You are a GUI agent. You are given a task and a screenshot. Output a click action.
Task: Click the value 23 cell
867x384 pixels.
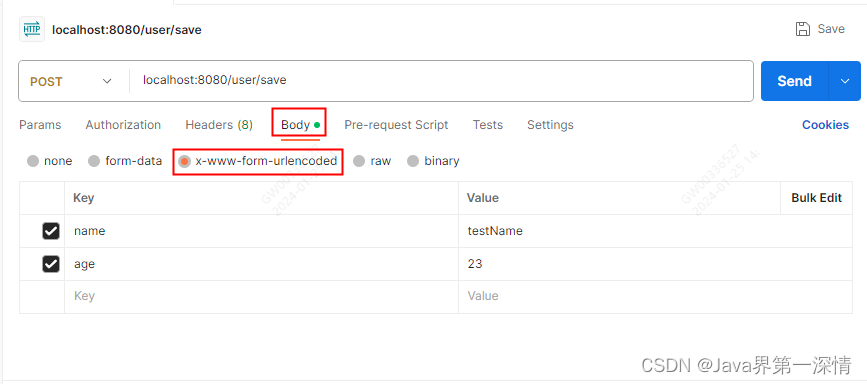click(655, 264)
